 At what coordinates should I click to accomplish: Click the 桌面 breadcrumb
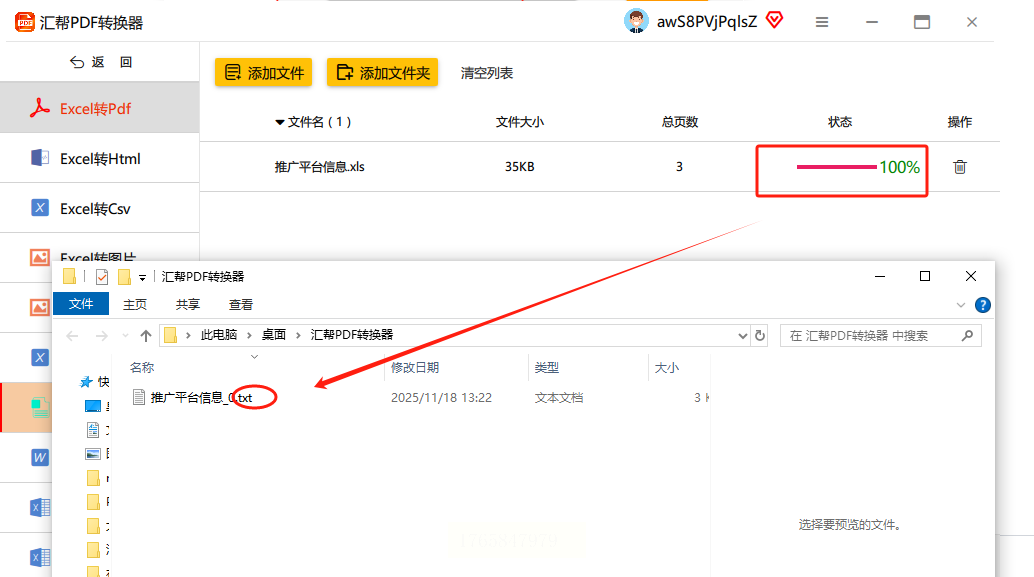tap(274, 335)
